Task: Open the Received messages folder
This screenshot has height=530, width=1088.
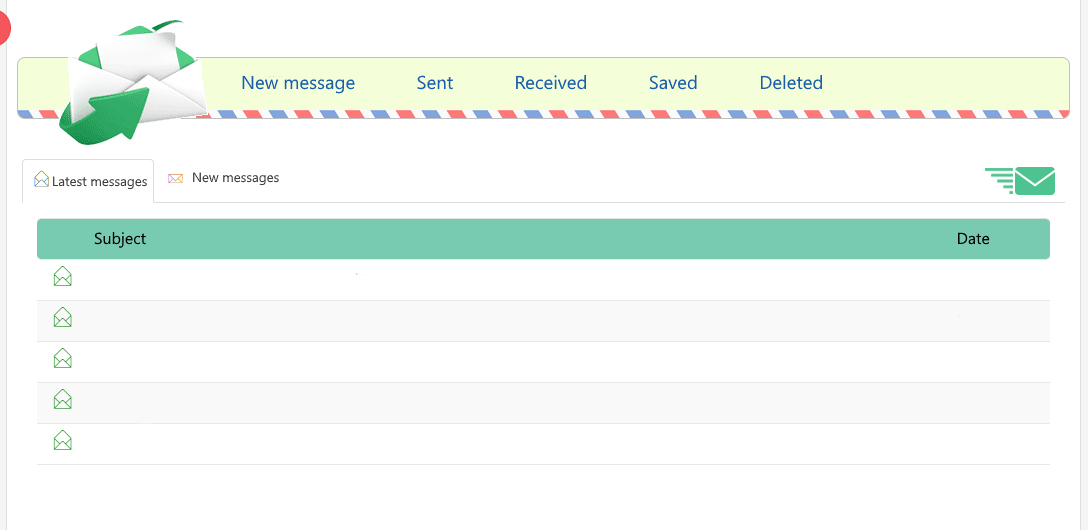Action: [550, 83]
